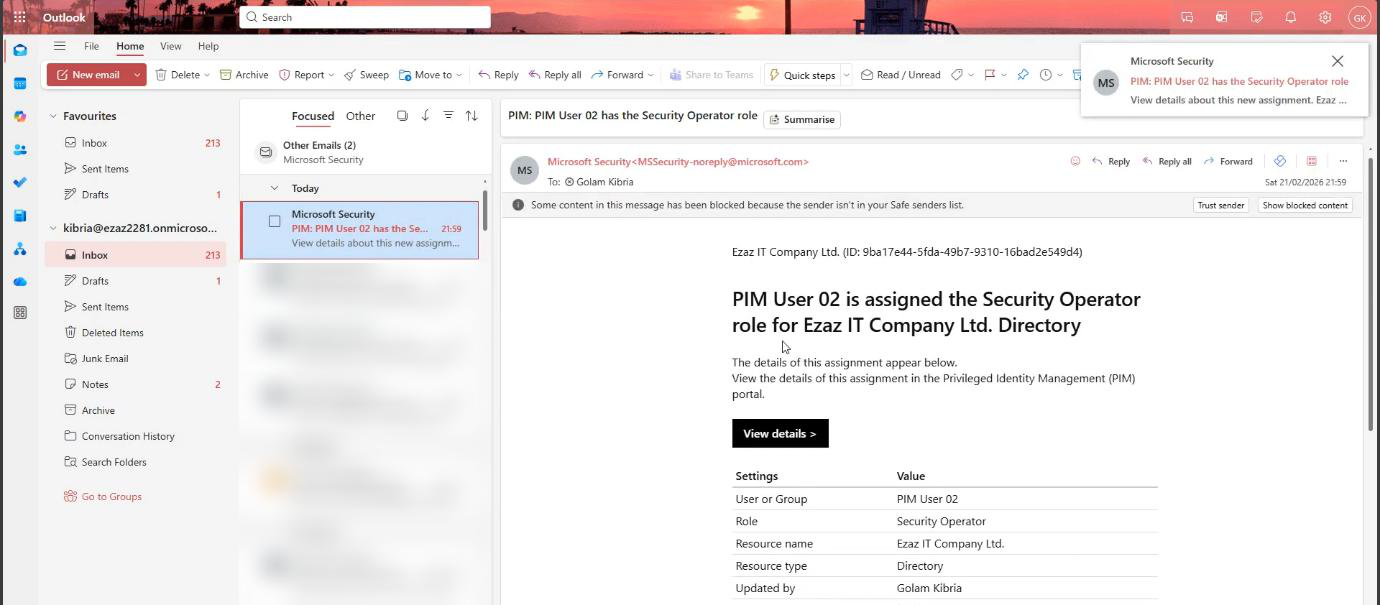Add a reaction with the smiley icon
Screen dimensions: 1380x605
(x=1076, y=161)
